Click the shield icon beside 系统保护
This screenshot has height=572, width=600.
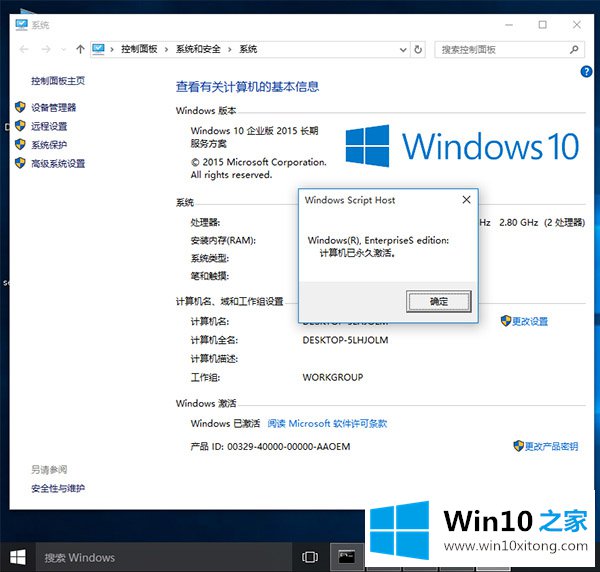[20, 144]
